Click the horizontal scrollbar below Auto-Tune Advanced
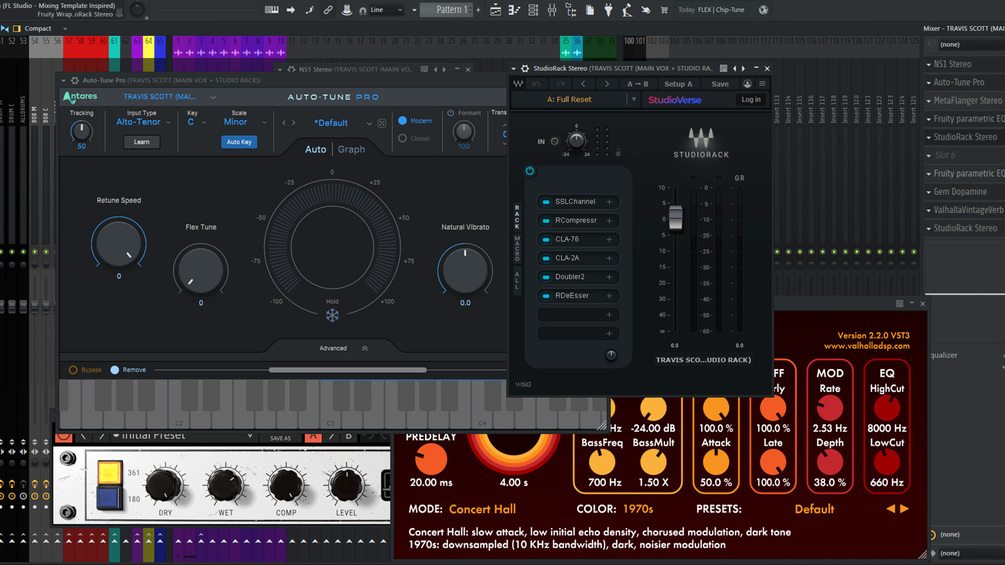 (x=347, y=370)
